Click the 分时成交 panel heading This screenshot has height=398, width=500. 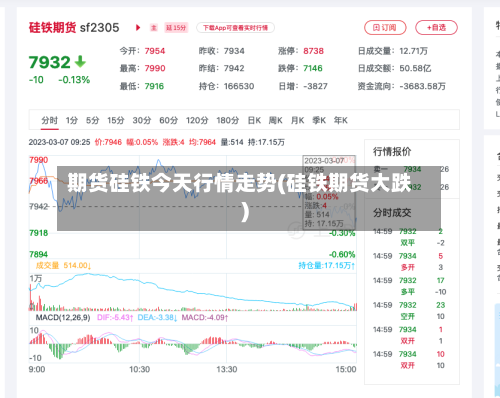392,213
